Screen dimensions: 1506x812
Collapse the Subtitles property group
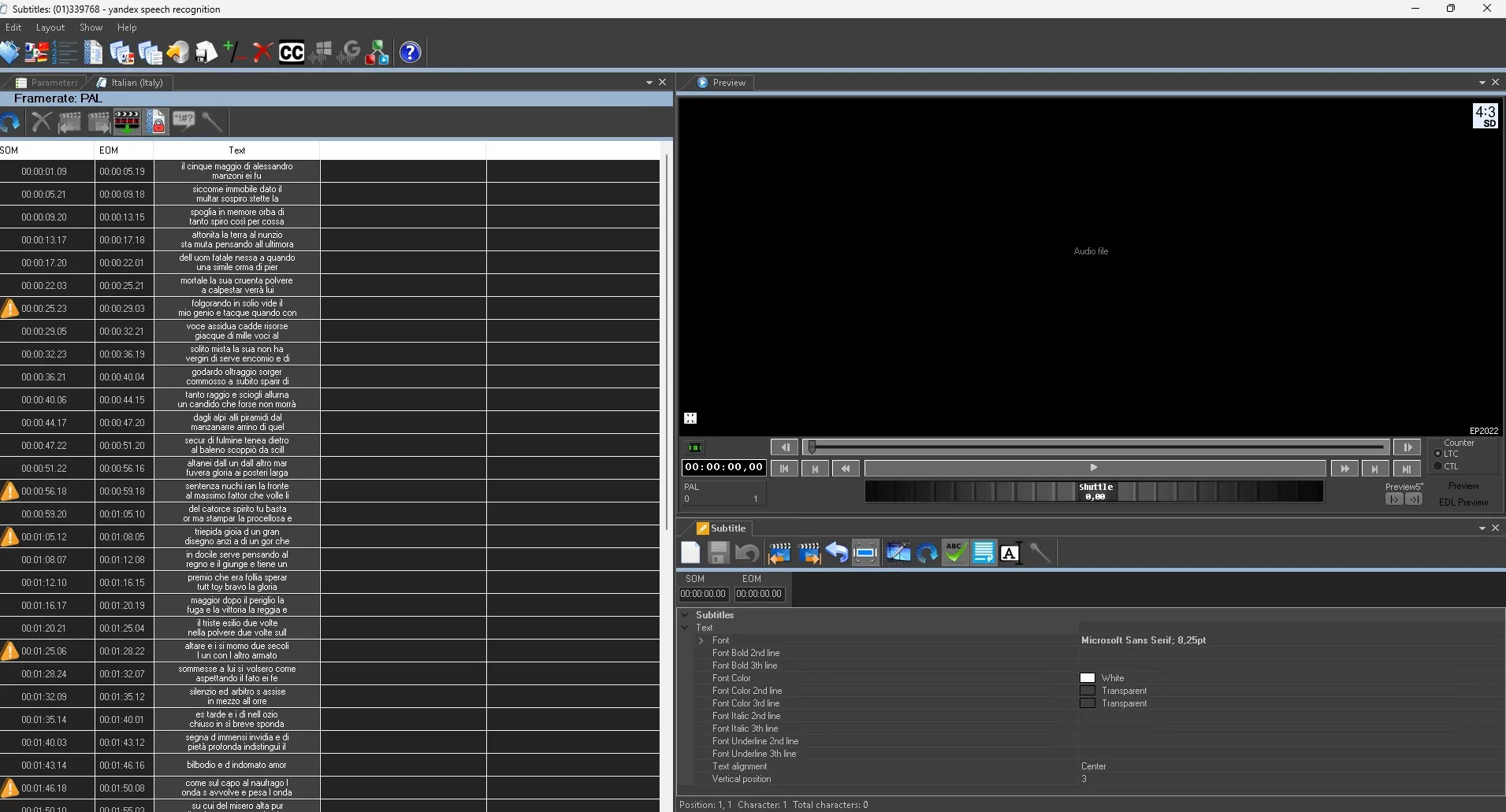click(685, 615)
